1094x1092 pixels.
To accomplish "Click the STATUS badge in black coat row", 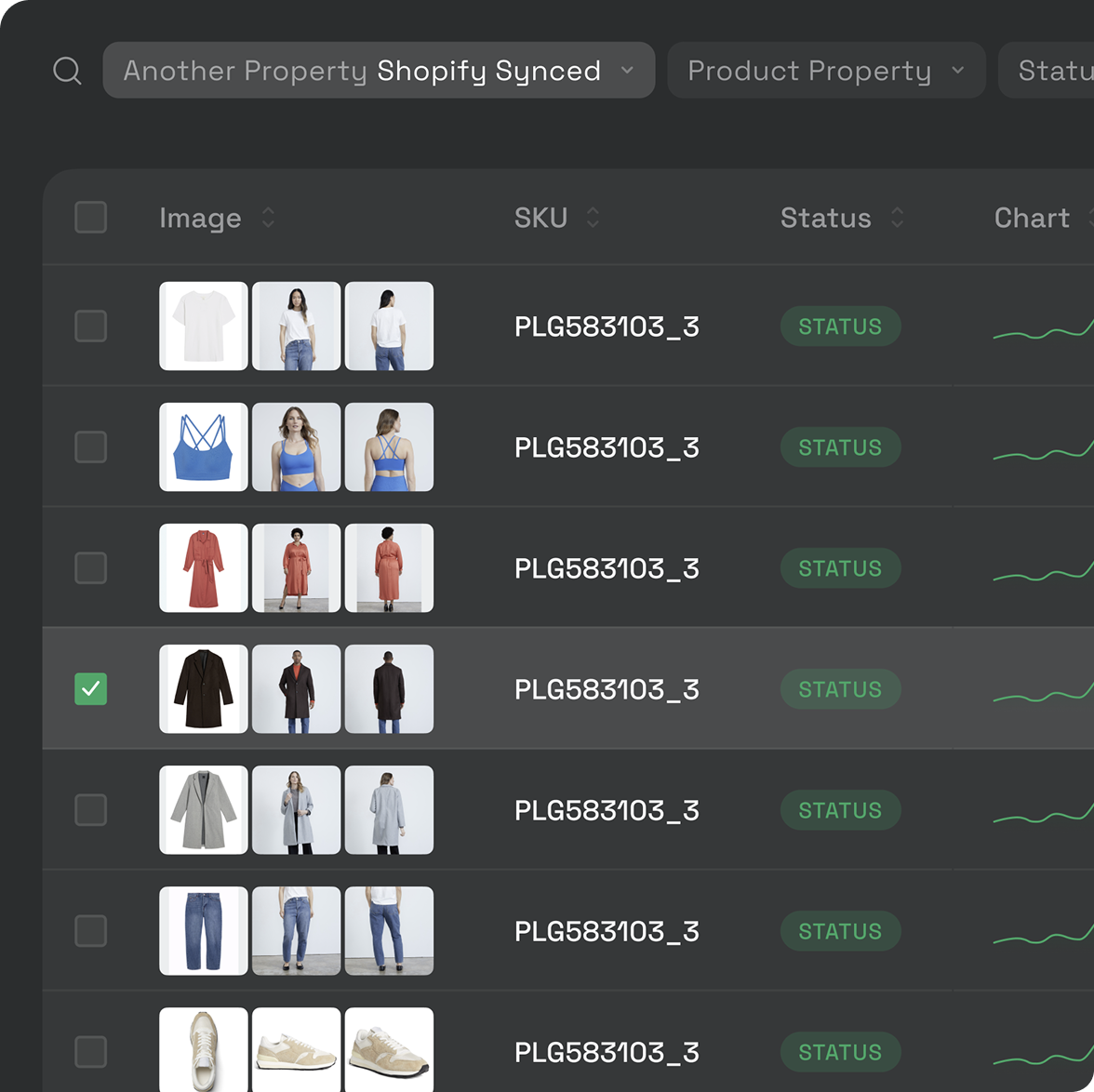I will (841, 688).
